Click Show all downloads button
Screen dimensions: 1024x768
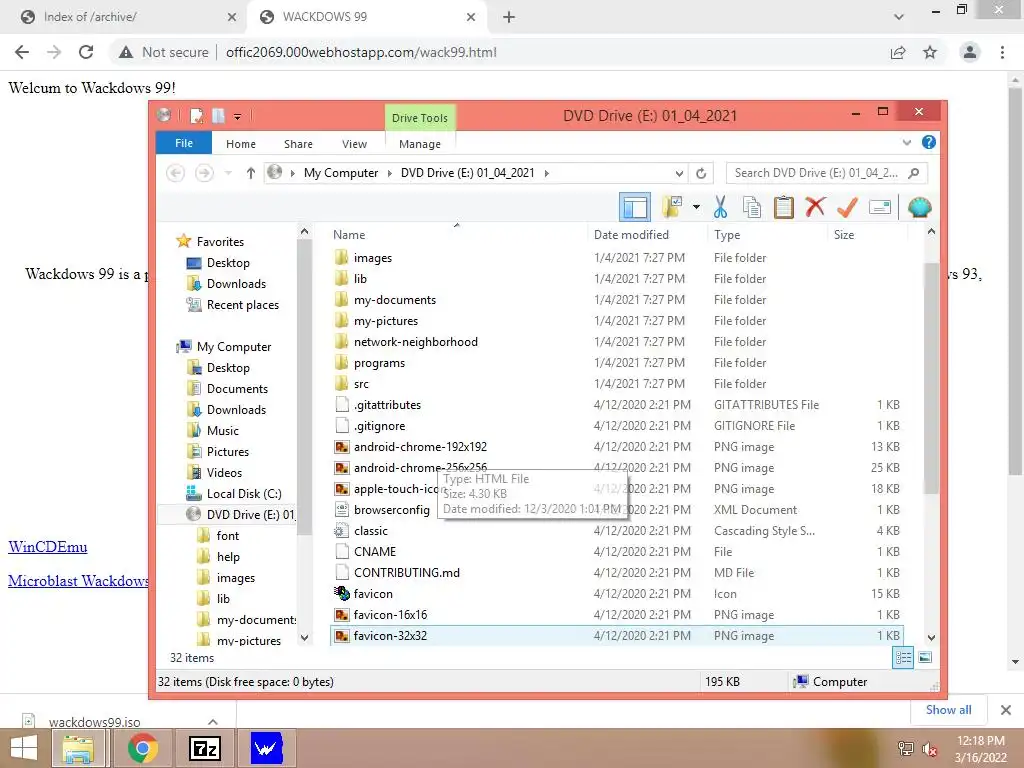948,710
